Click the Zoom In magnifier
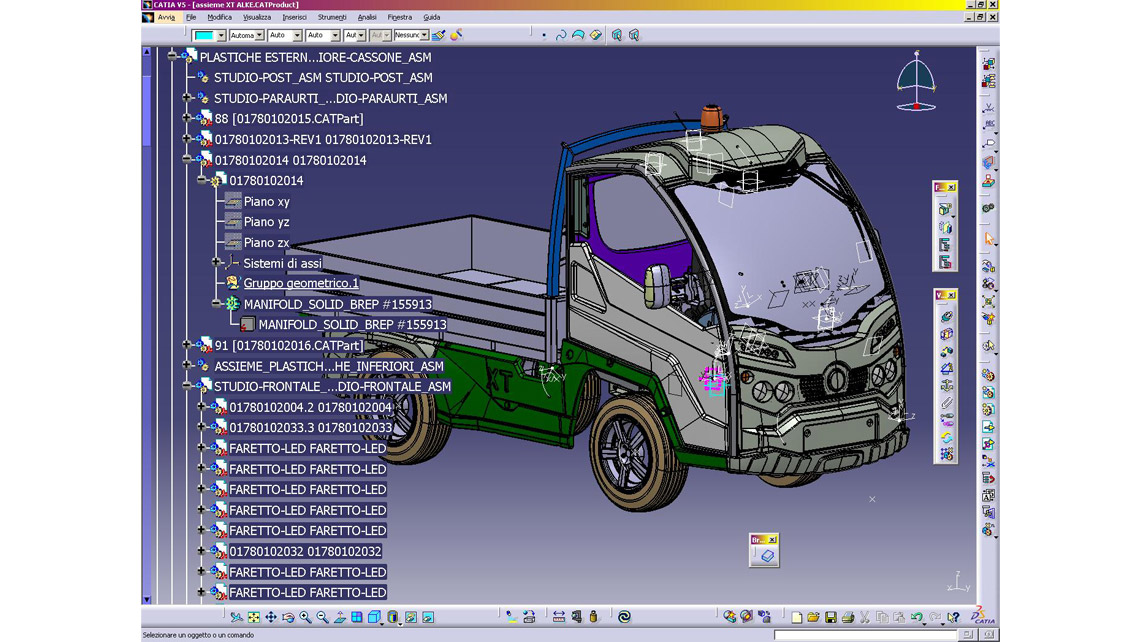 point(305,617)
